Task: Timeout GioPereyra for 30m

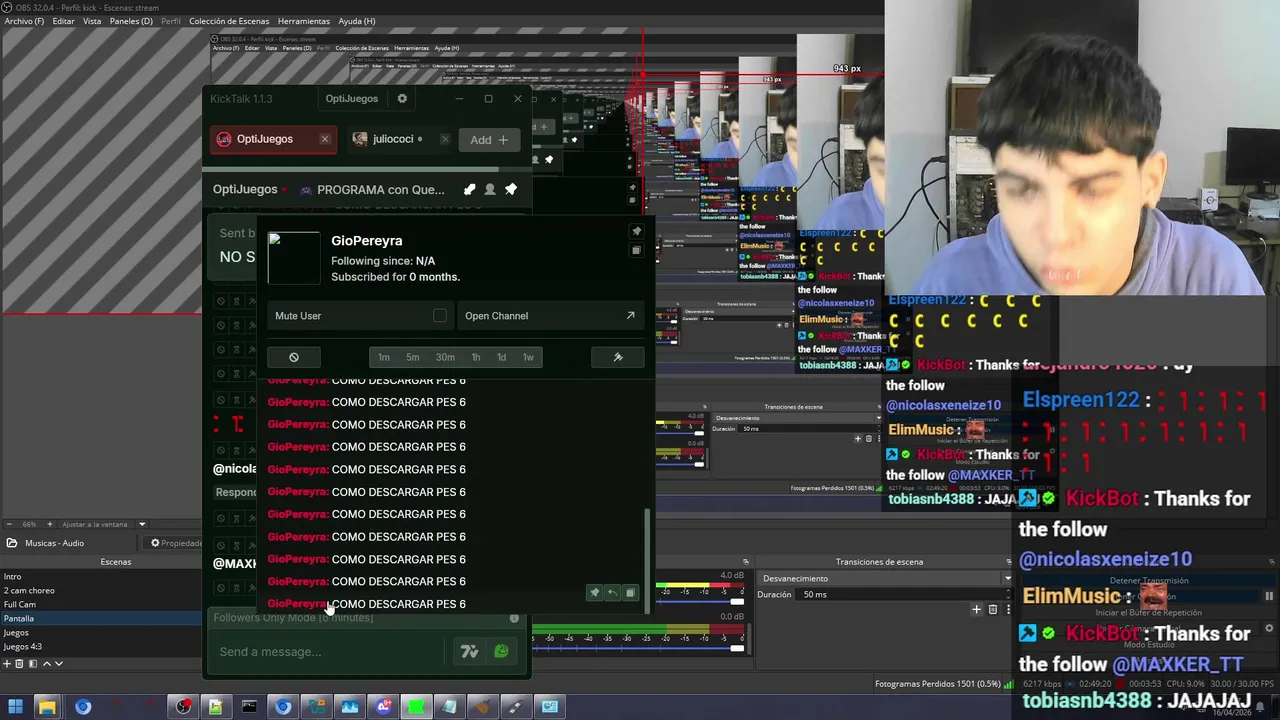Action: 445,357
